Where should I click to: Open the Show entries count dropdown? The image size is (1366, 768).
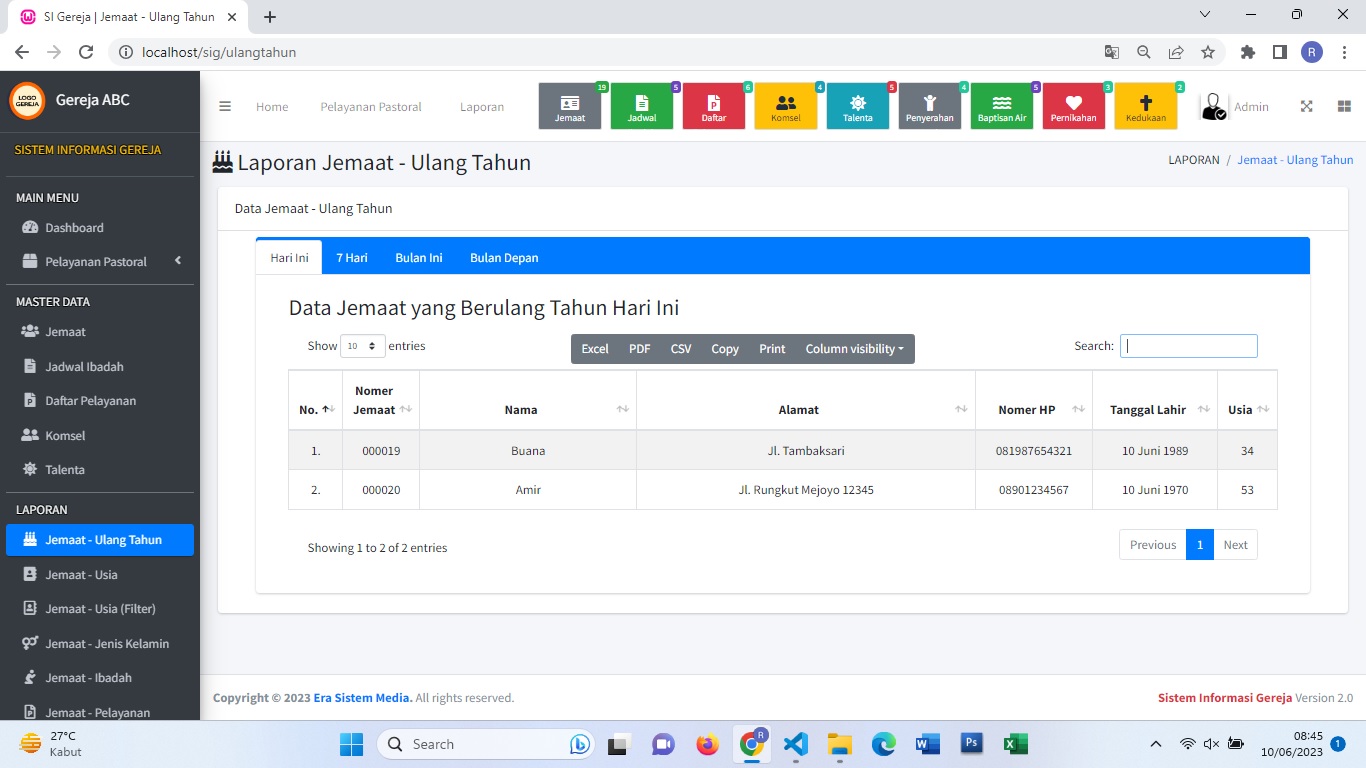[362, 346]
